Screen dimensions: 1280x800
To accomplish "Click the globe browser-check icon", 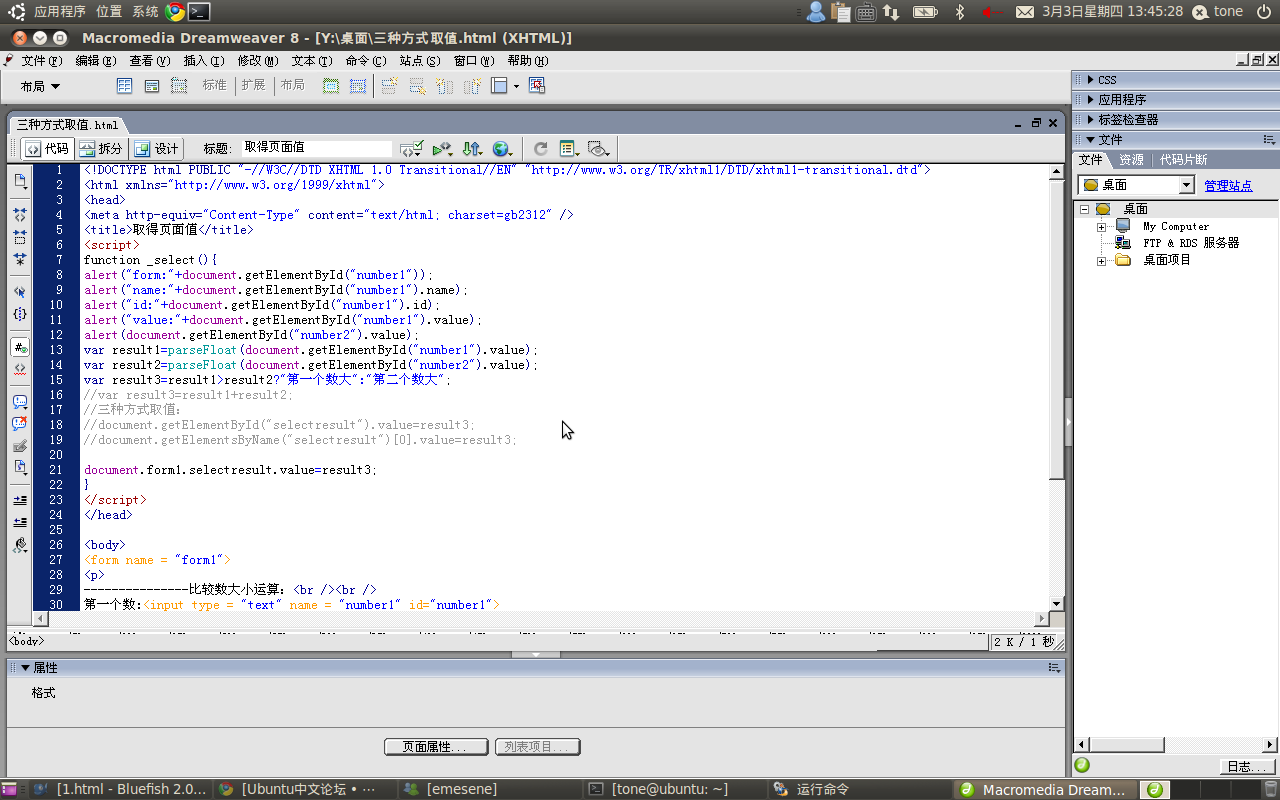I will point(501,149).
